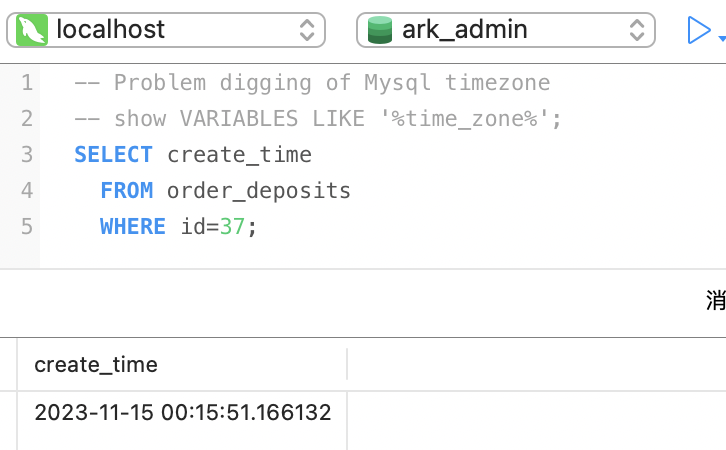This screenshot has width=726, height=450.
Task: Click the up-down chevrons beside localhost
Action: 307,30
